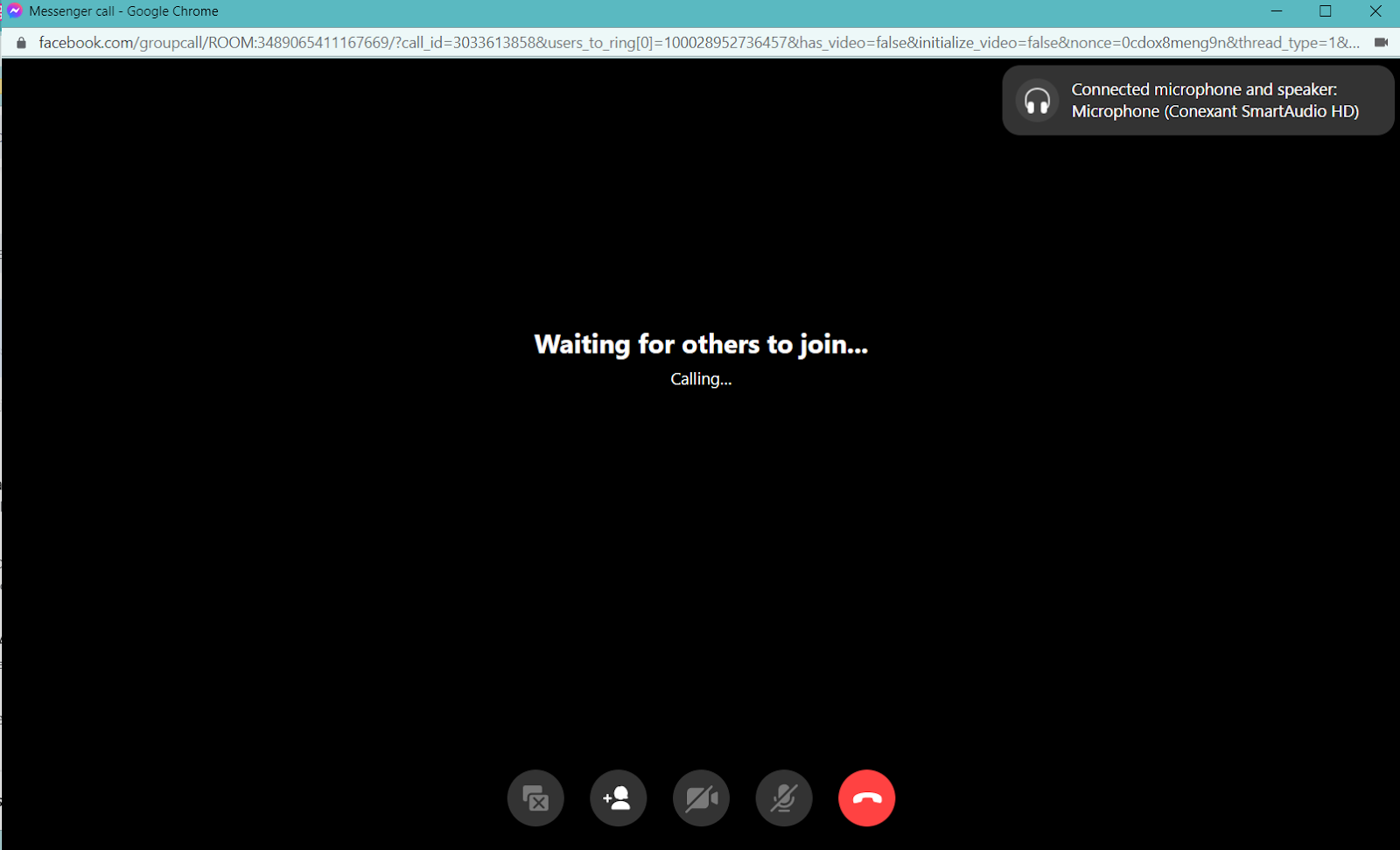This screenshot has width=1400, height=850.
Task: Toggle the muted microphone button
Action: (x=784, y=798)
